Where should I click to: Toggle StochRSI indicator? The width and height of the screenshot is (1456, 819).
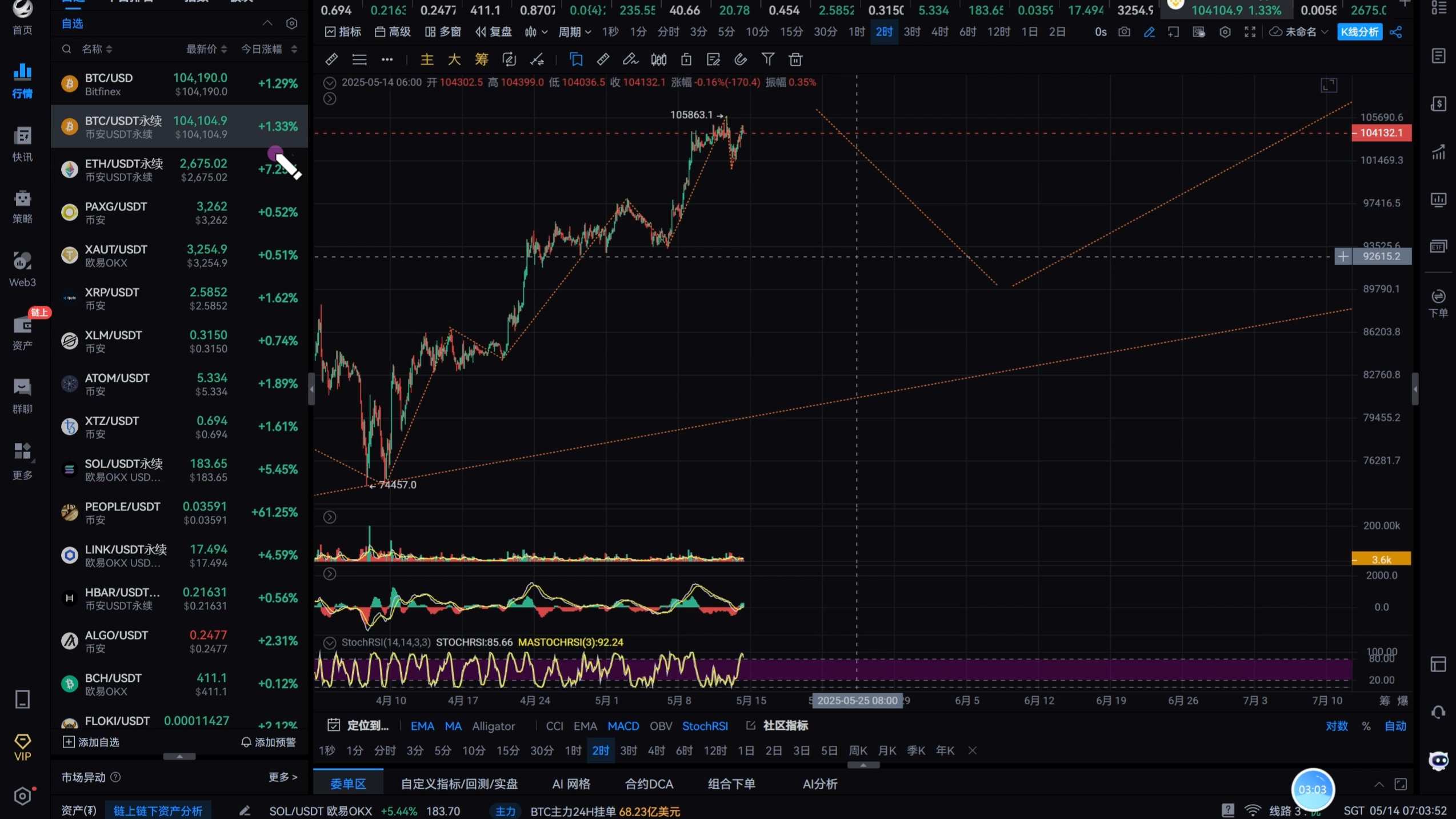705,726
